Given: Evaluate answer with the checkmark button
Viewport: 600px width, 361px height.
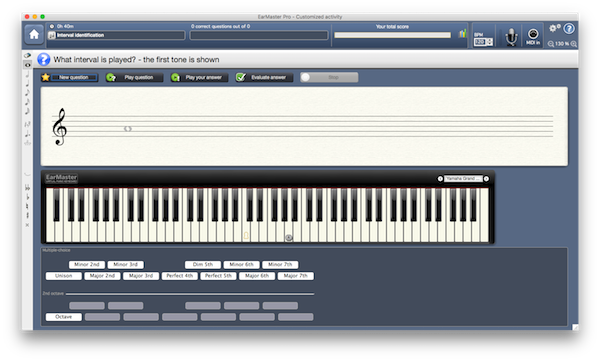Looking at the screenshot, I should 264,77.
